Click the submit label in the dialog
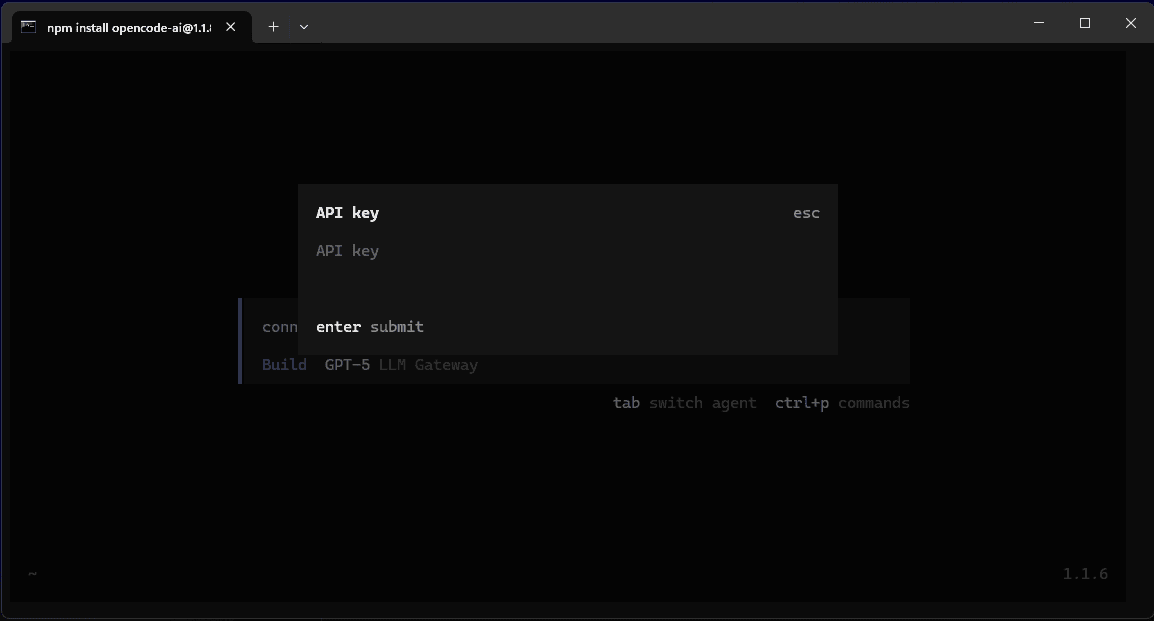Image resolution: width=1154 pixels, height=621 pixels. (397, 326)
